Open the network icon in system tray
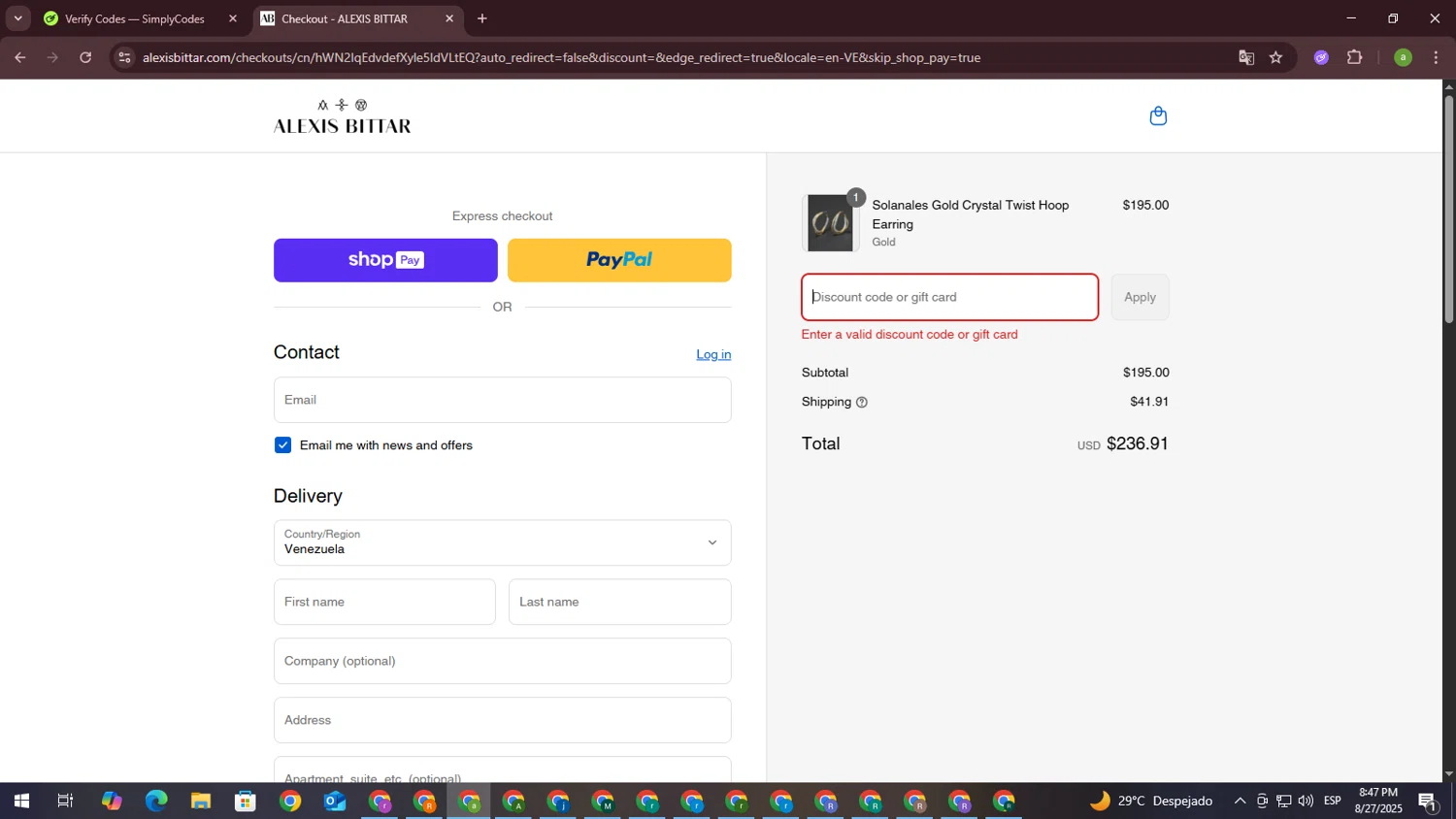 point(1283,802)
